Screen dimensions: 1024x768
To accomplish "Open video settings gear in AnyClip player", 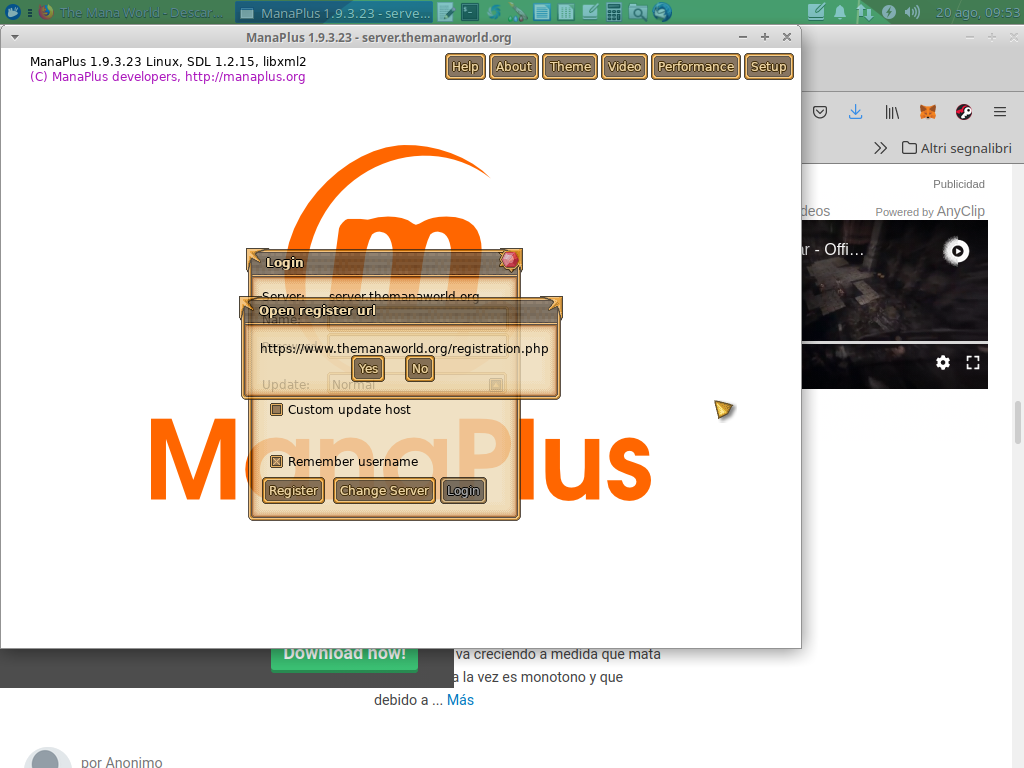I will click(943, 362).
